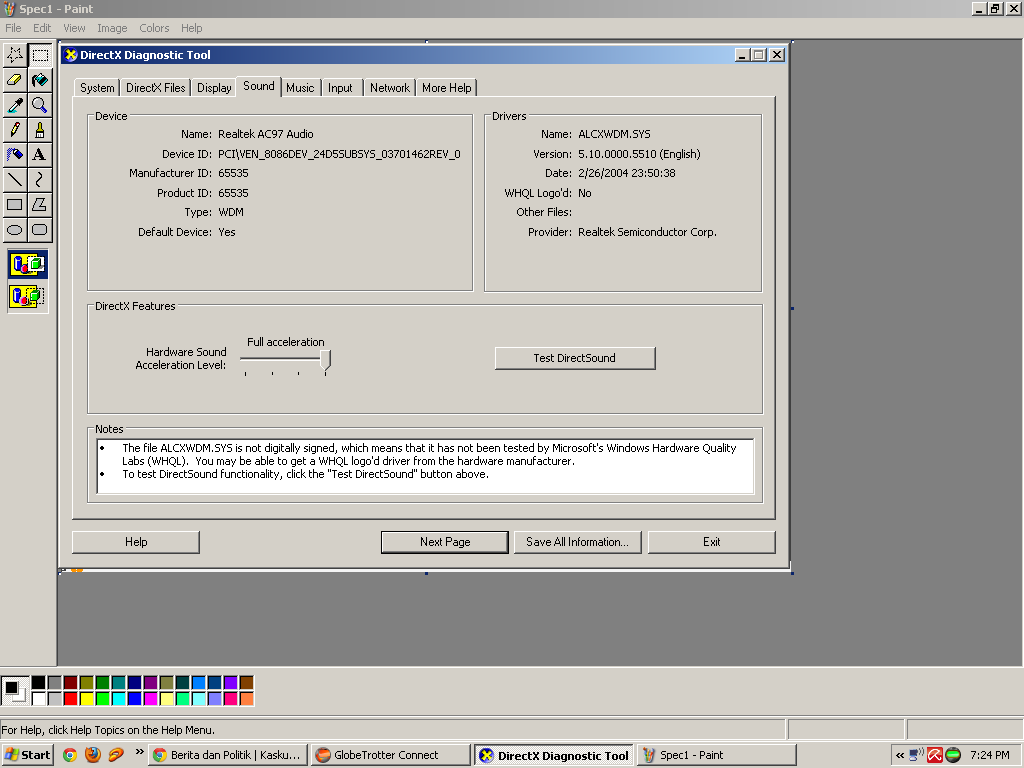
Task: Pick the Line tool
Action: tap(14, 180)
